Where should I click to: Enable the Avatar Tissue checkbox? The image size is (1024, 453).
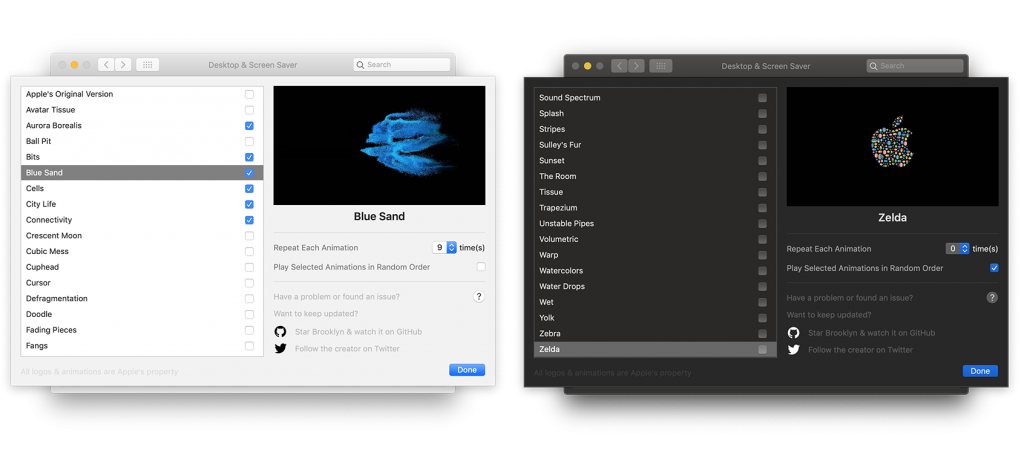click(249, 110)
